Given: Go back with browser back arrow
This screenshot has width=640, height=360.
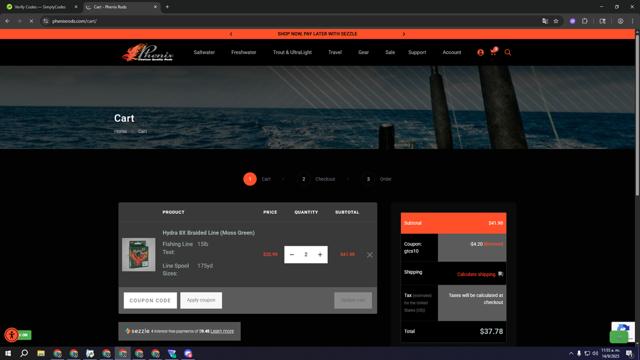Looking at the screenshot, I should [7, 21].
